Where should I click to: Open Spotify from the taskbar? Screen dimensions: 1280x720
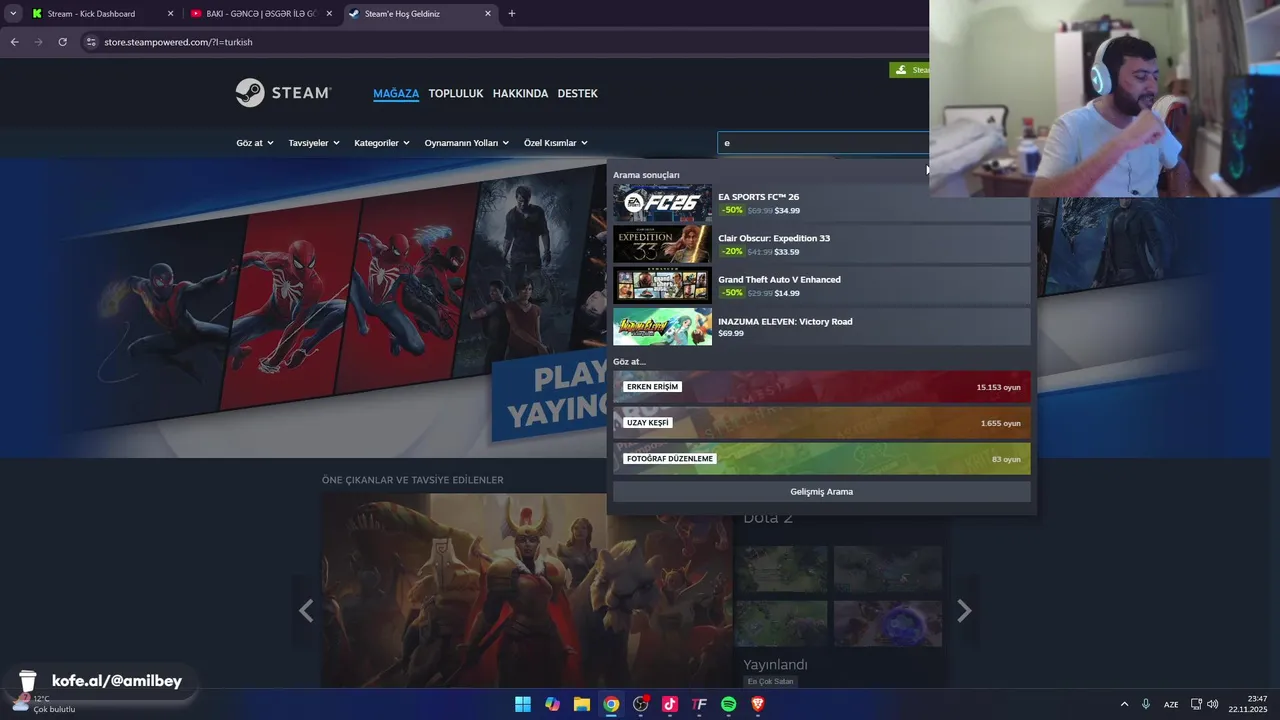point(729,704)
